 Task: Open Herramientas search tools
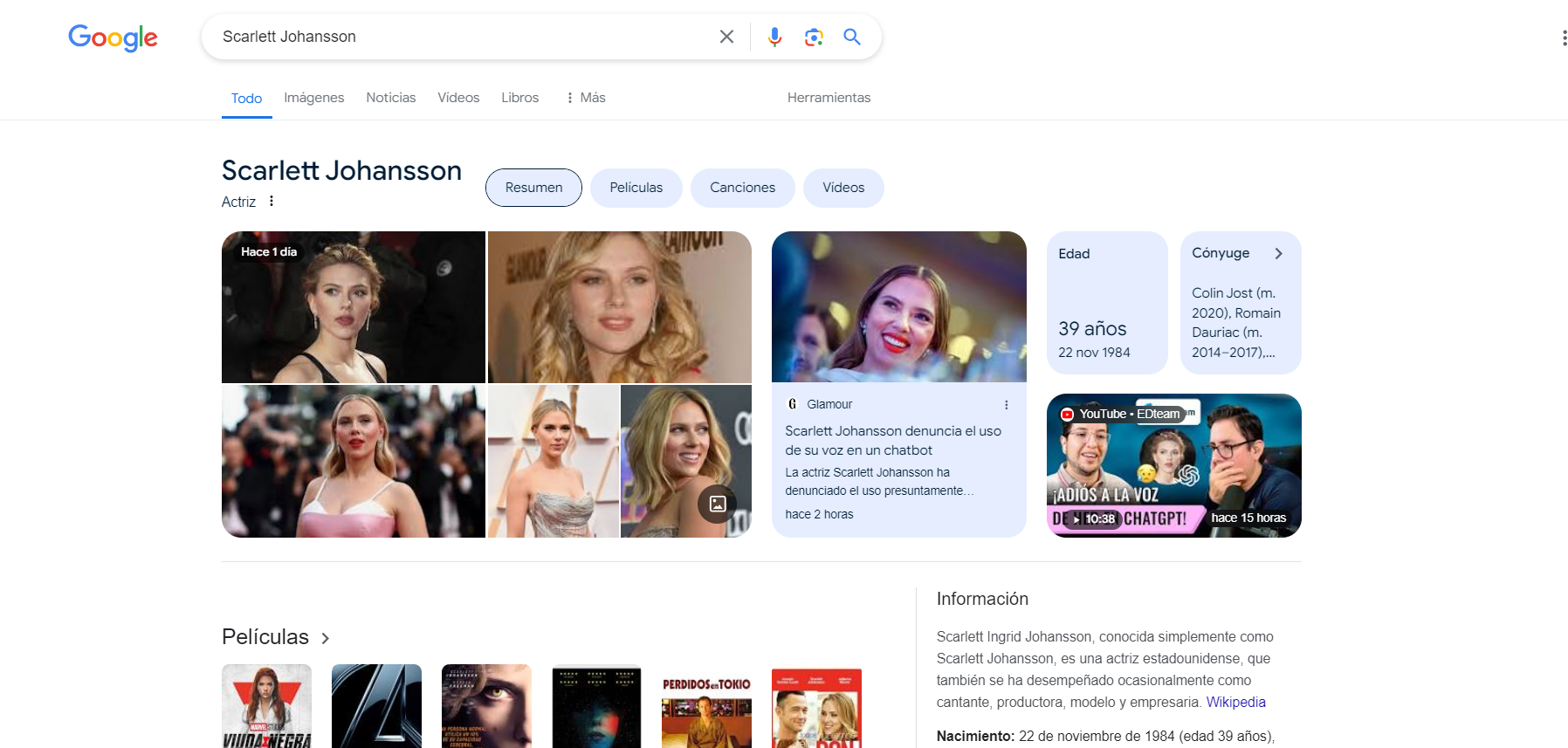pos(829,98)
